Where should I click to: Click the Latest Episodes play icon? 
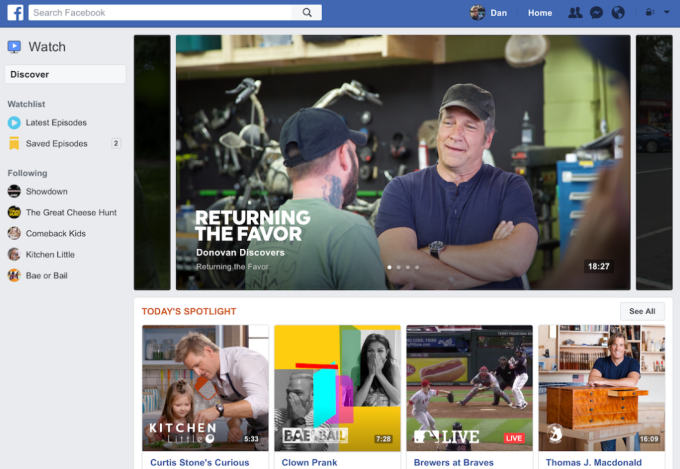coord(14,123)
